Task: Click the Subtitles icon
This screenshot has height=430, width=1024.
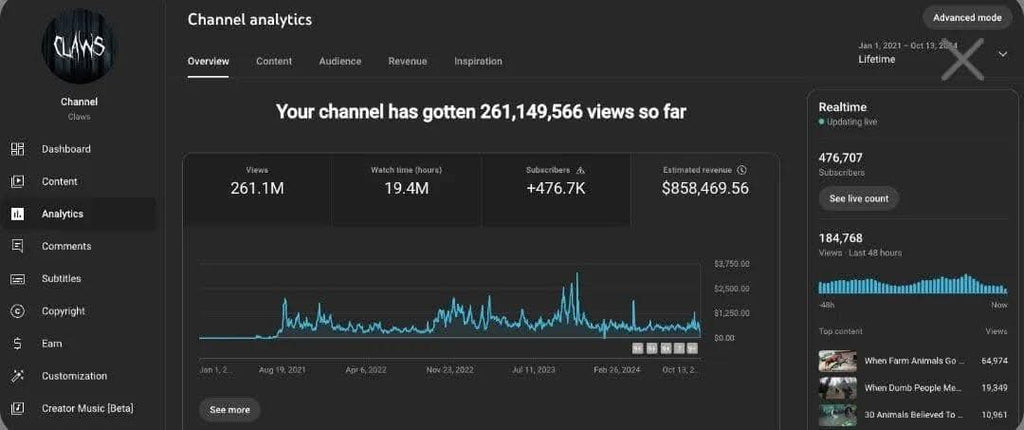Action: tap(17, 279)
